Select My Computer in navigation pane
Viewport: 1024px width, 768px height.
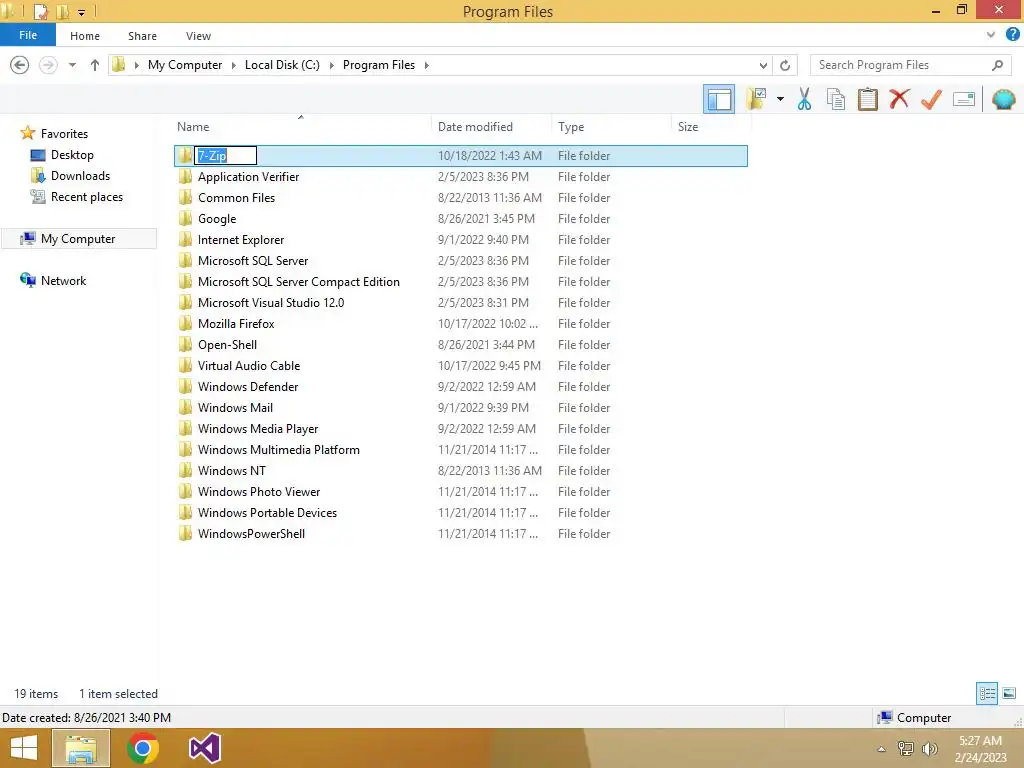coord(78,238)
